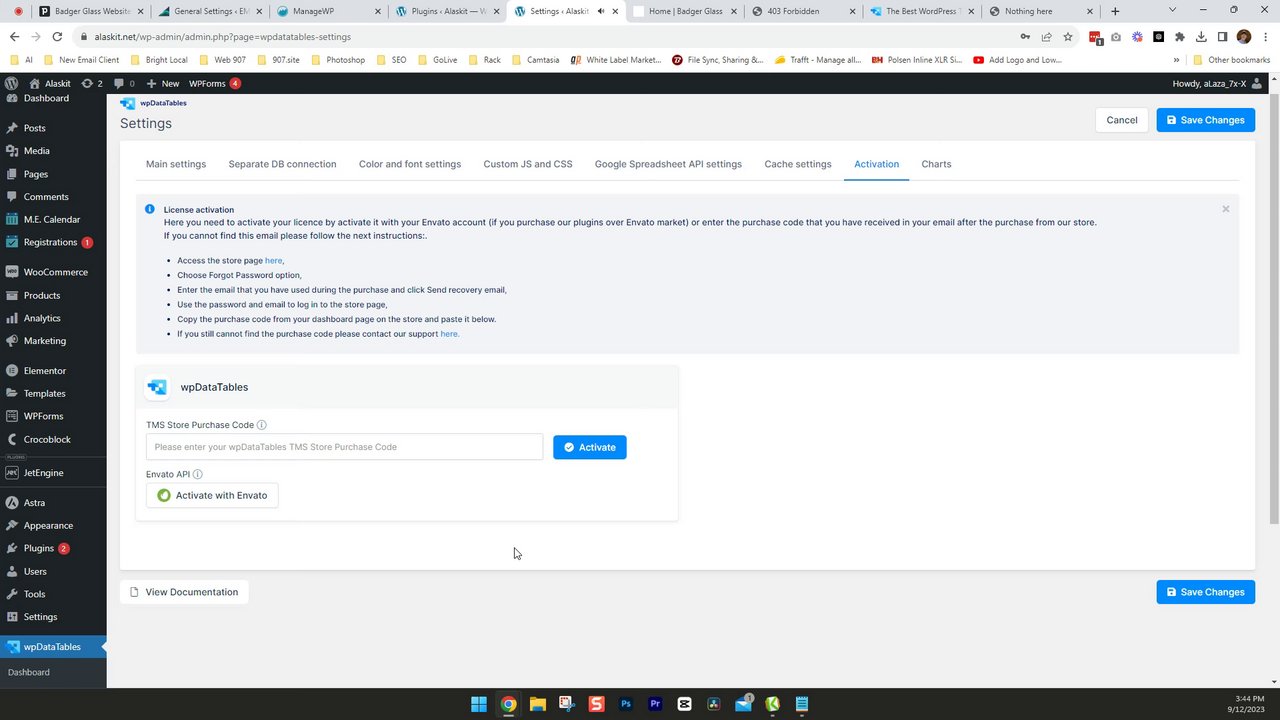Image resolution: width=1280 pixels, height=720 pixels.
Task: Open File Explorer from the taskbar
Action: pyautogui.click(x=537, y=704)
